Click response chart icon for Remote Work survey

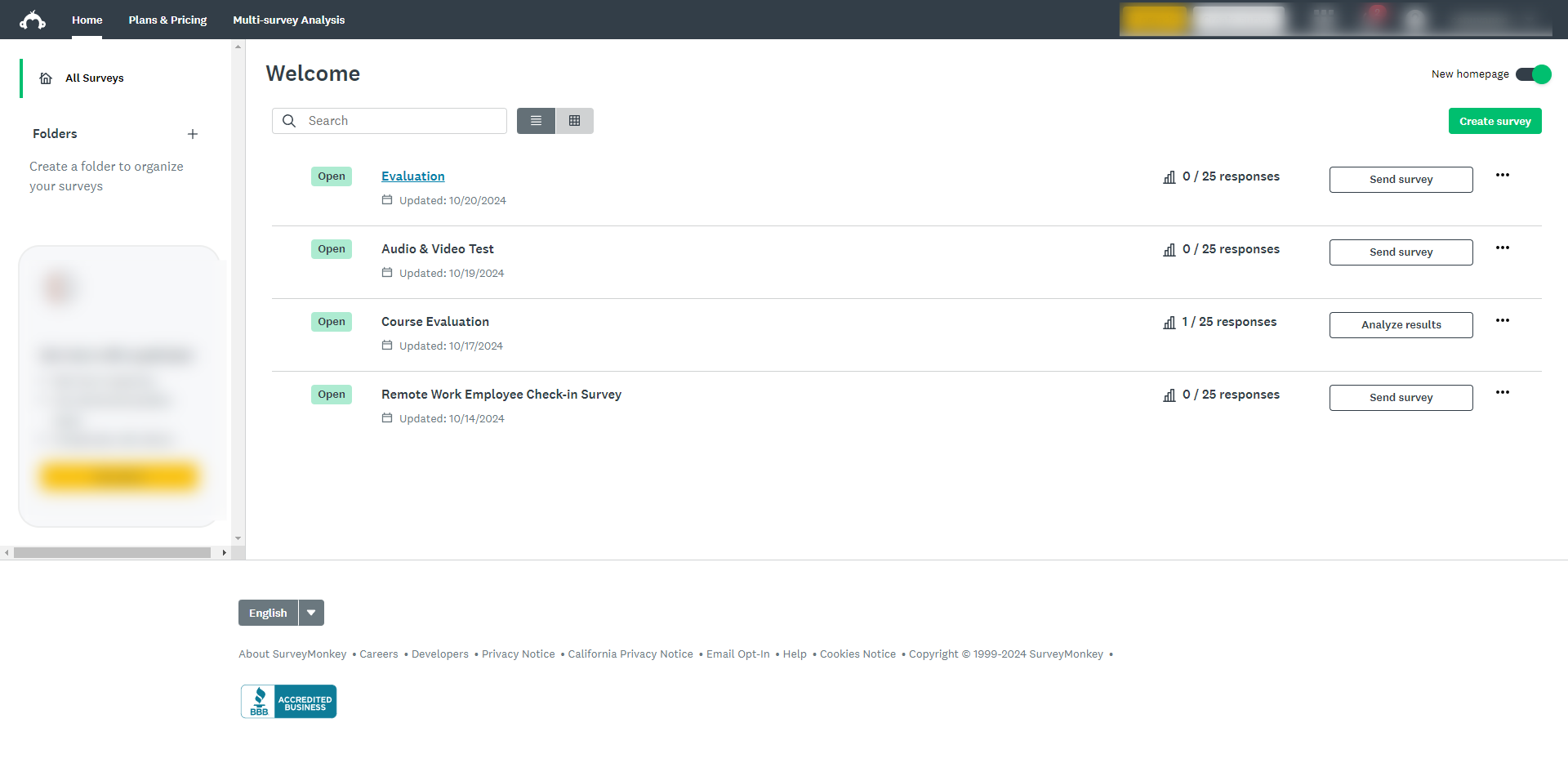pyautogui.click(x=1169, y=395)
